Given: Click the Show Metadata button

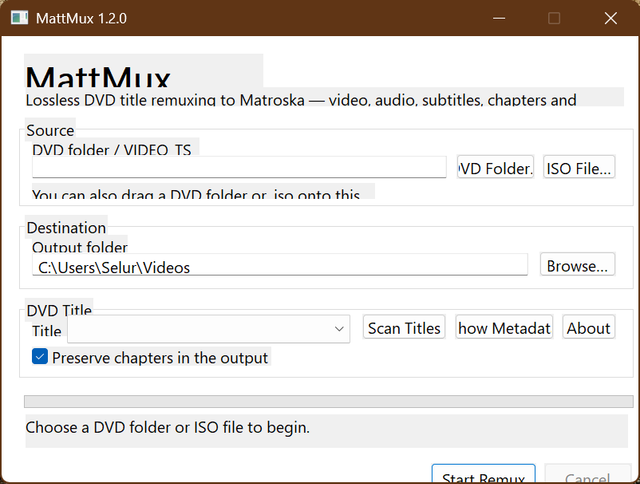Looking at the screenshot, I should pos(504,327).
